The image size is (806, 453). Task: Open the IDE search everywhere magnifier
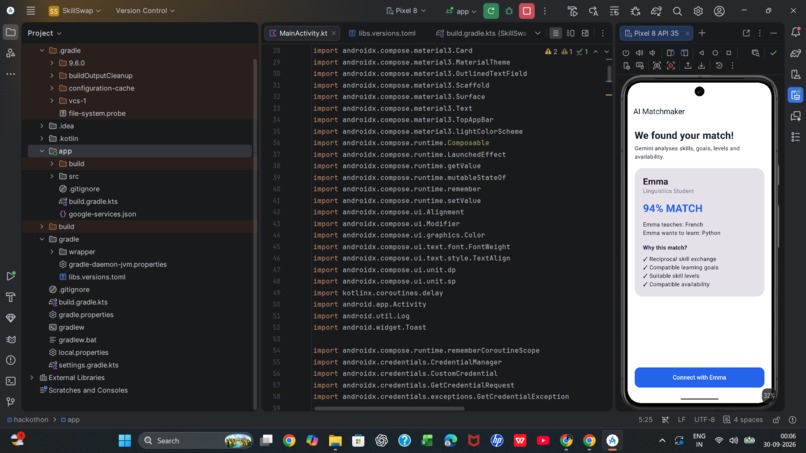click(677, 11)
